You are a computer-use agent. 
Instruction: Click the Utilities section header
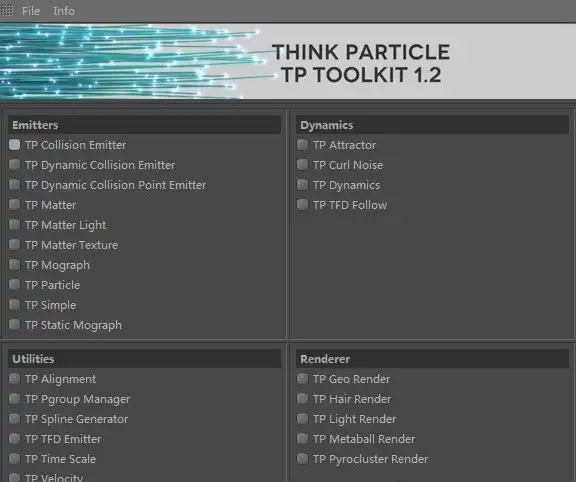[144, 359]
